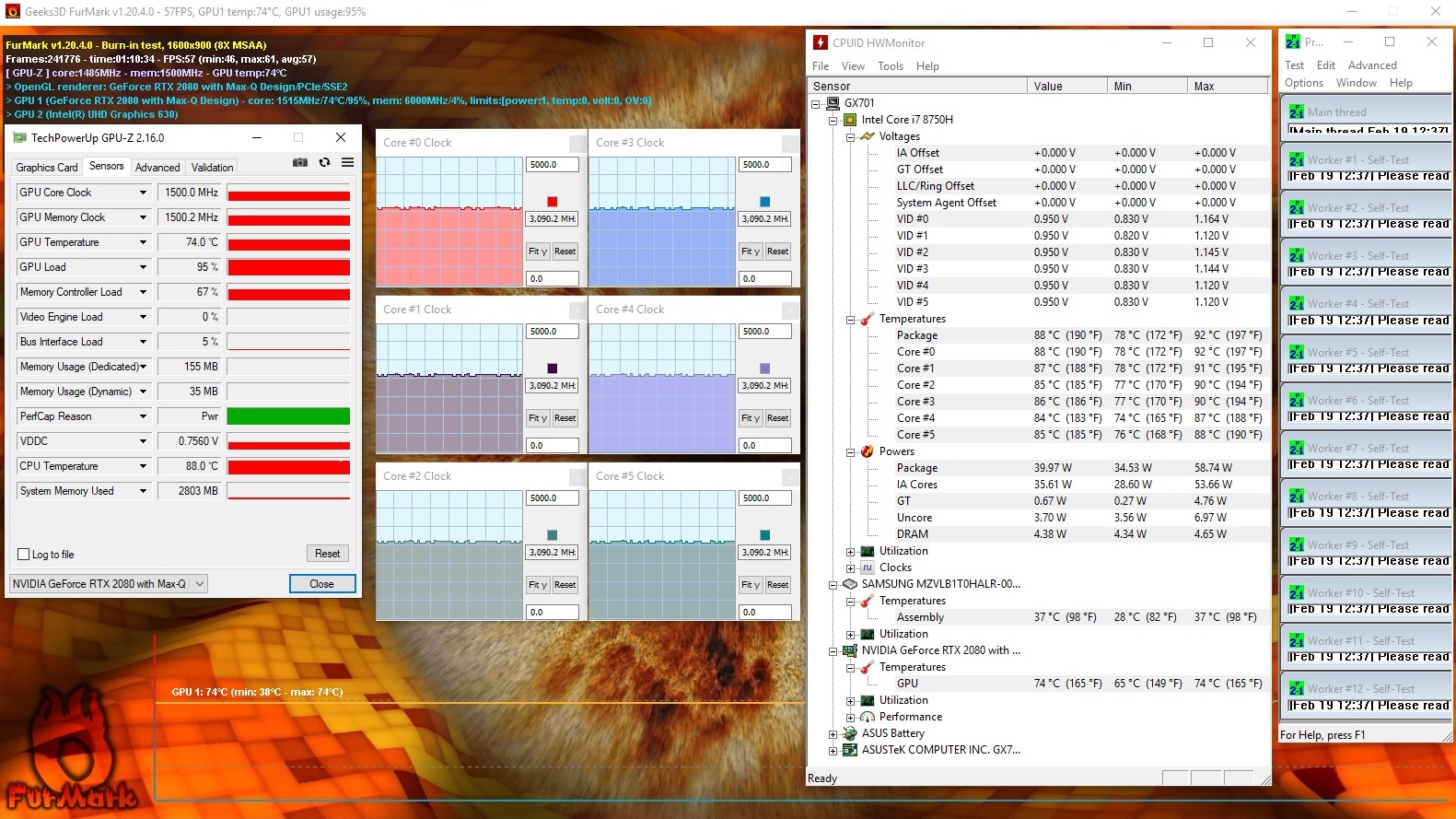
Task: Click the Prime95 Worker #1 icon
Action: [x=1297, y=160]
